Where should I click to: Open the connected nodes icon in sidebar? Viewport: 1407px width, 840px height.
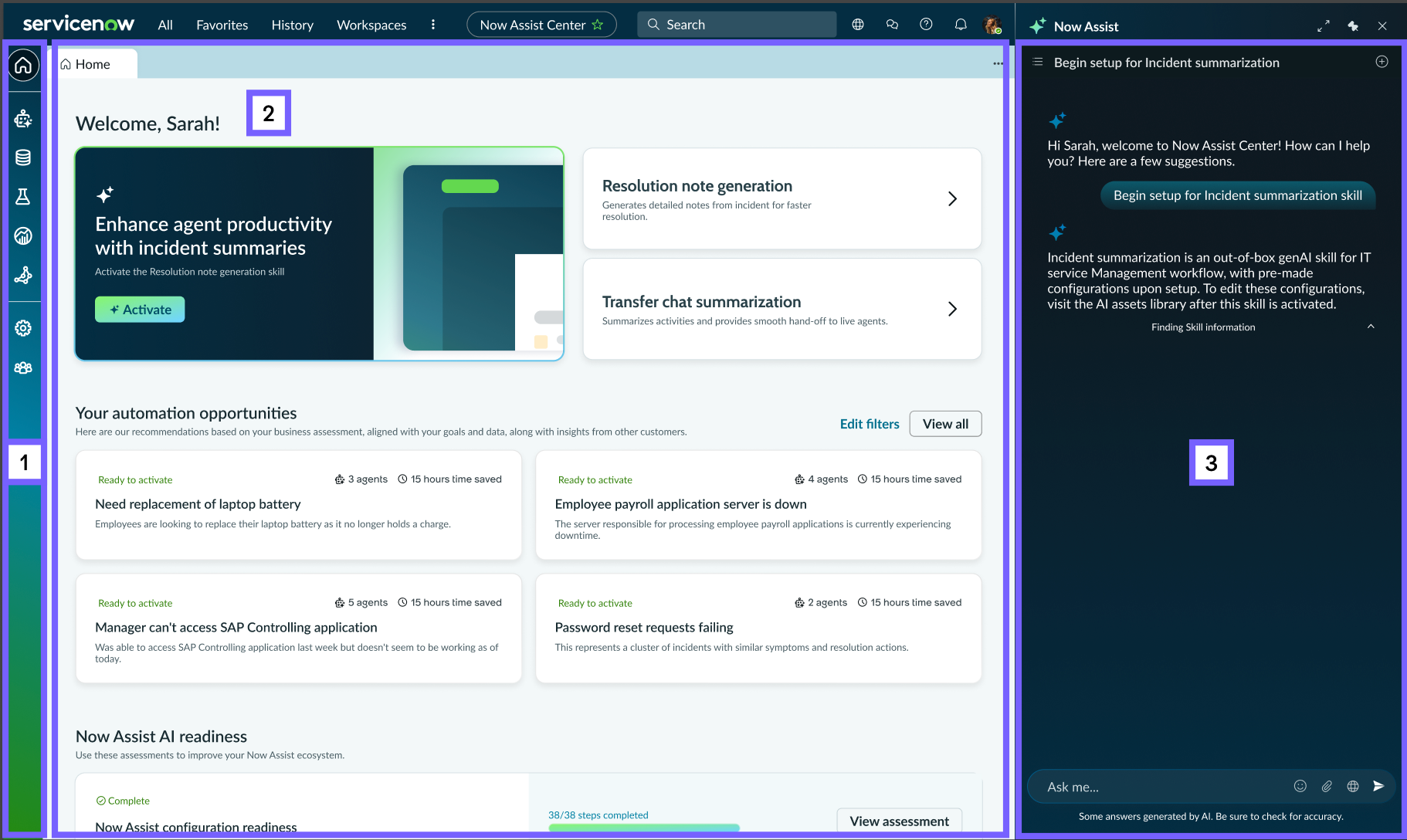pyautogui.click(x=23, y=275)
